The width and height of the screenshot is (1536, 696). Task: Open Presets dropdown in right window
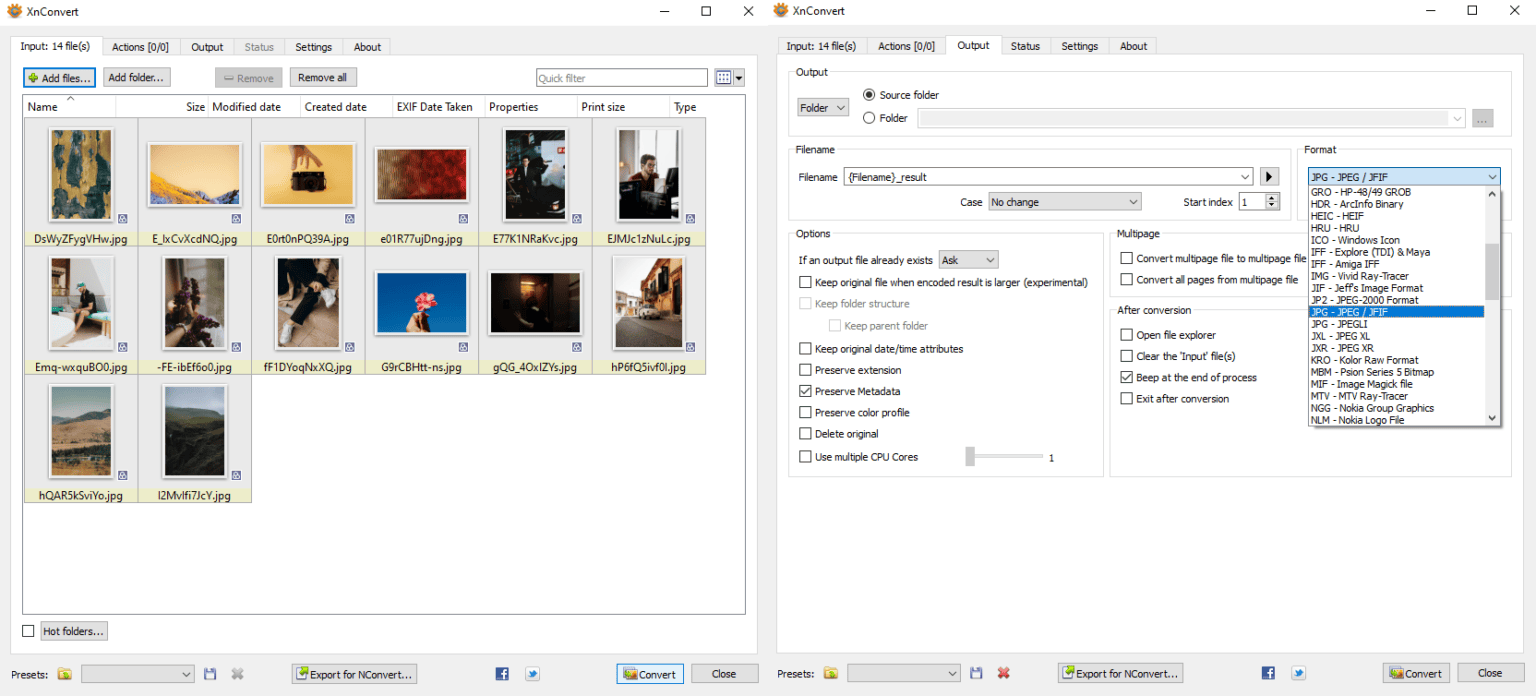903,673
